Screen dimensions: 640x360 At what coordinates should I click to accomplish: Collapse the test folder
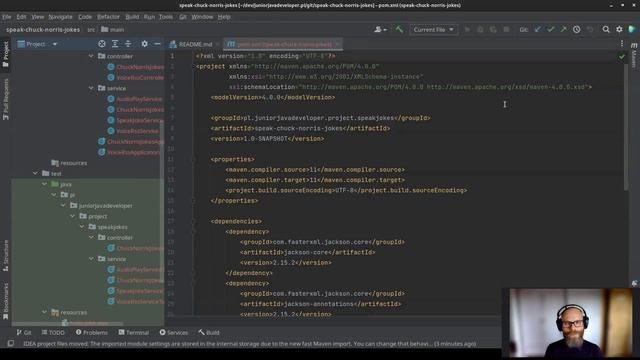(35, 173)
